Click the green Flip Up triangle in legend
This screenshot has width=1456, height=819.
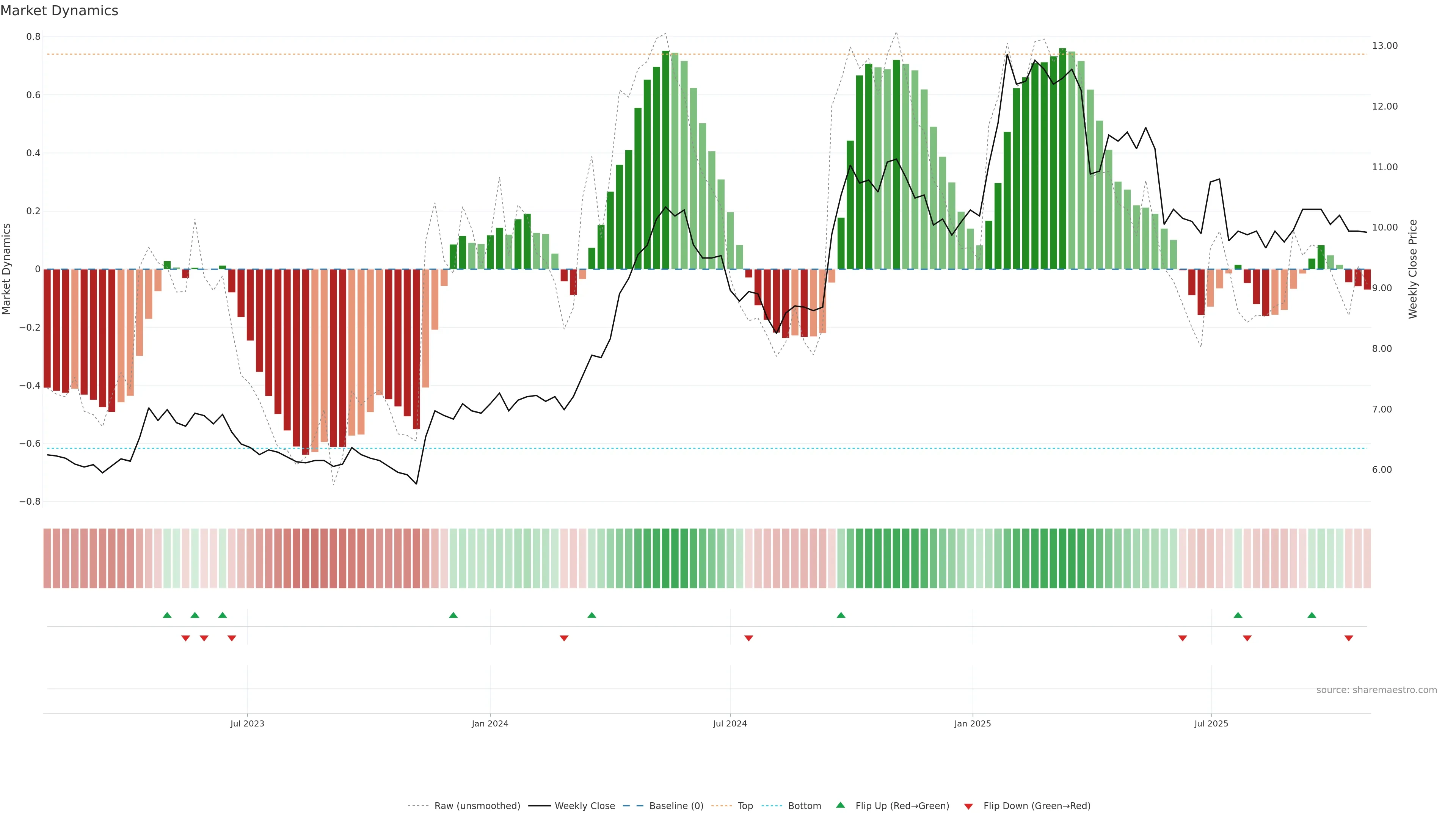coord(841,805)
